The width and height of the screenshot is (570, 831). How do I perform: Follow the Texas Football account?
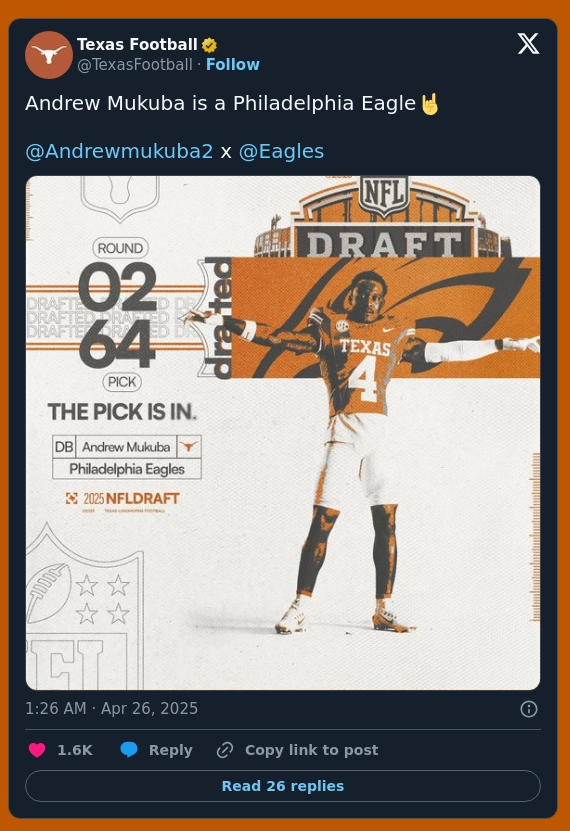(233, 65)
